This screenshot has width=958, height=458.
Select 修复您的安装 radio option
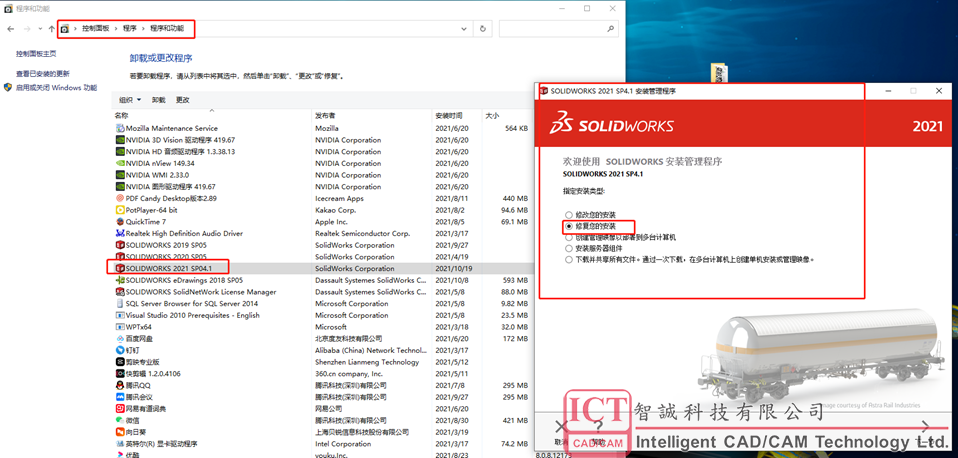(569, 226)
